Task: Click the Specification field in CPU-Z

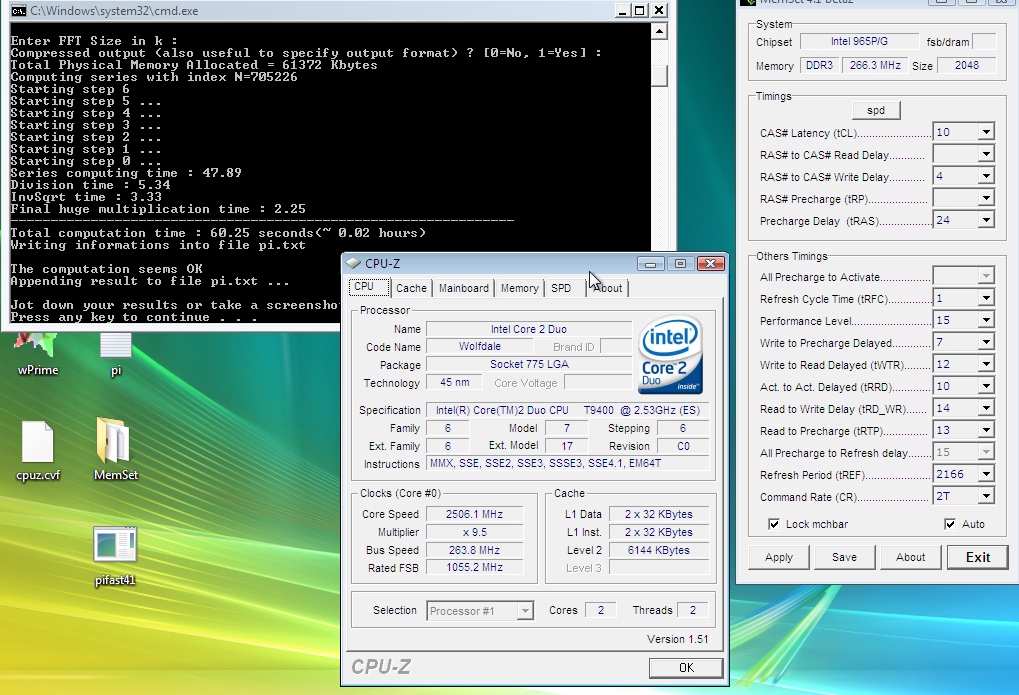Action: click(x=567, y=410)
